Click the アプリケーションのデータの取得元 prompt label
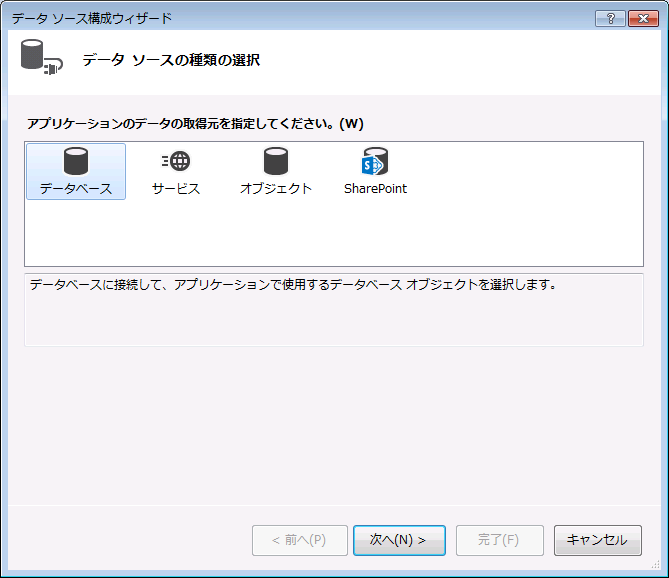This screenshot has height=578, width=669. pyautogui.click(x=195, y=124)
